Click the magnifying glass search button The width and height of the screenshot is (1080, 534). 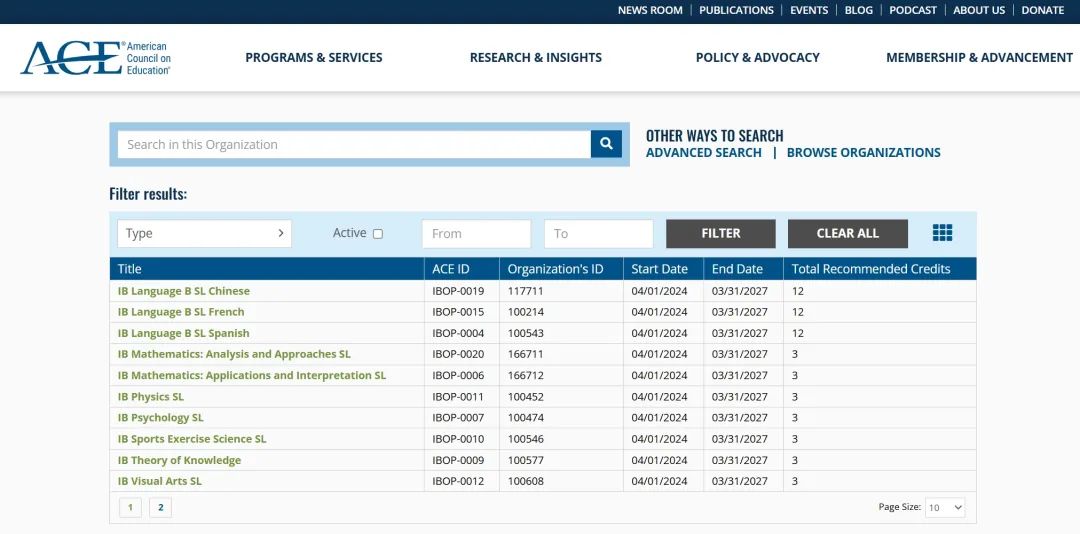[606, 144]
